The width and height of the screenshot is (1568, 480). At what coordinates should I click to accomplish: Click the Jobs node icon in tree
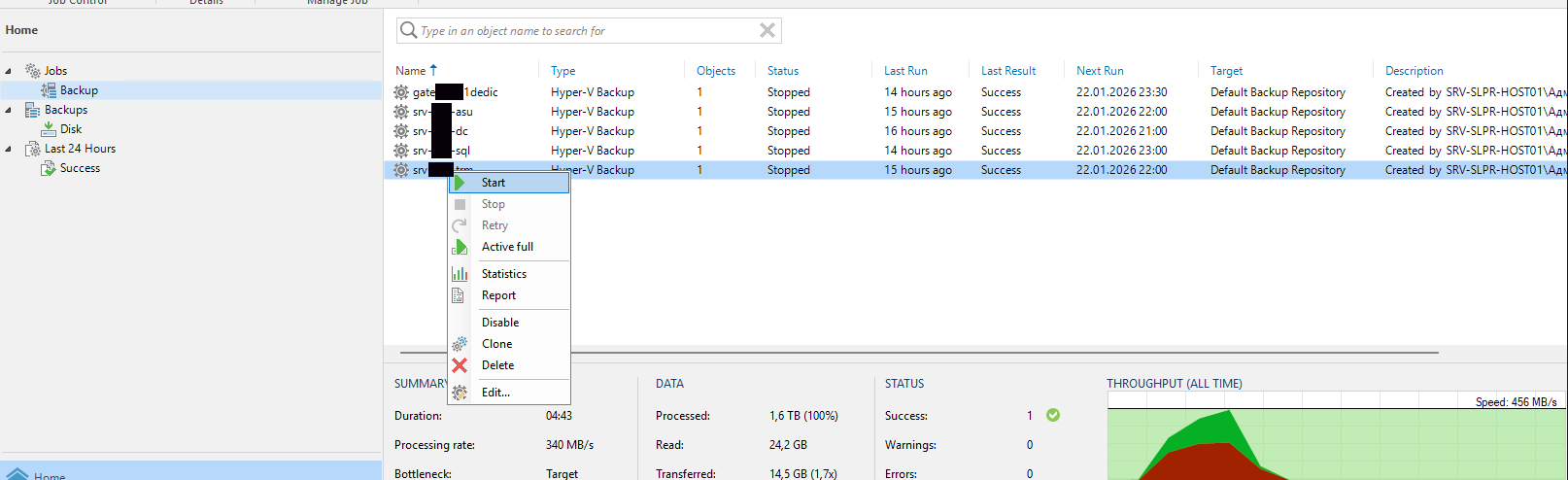pos(33,71)
